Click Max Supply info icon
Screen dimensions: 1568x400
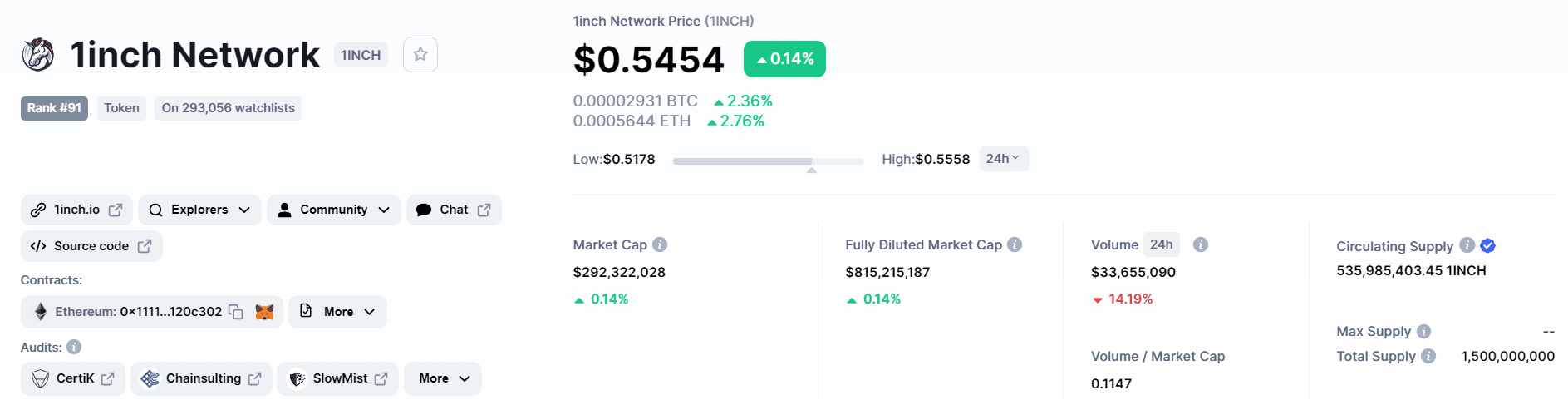pos(1424,331)
